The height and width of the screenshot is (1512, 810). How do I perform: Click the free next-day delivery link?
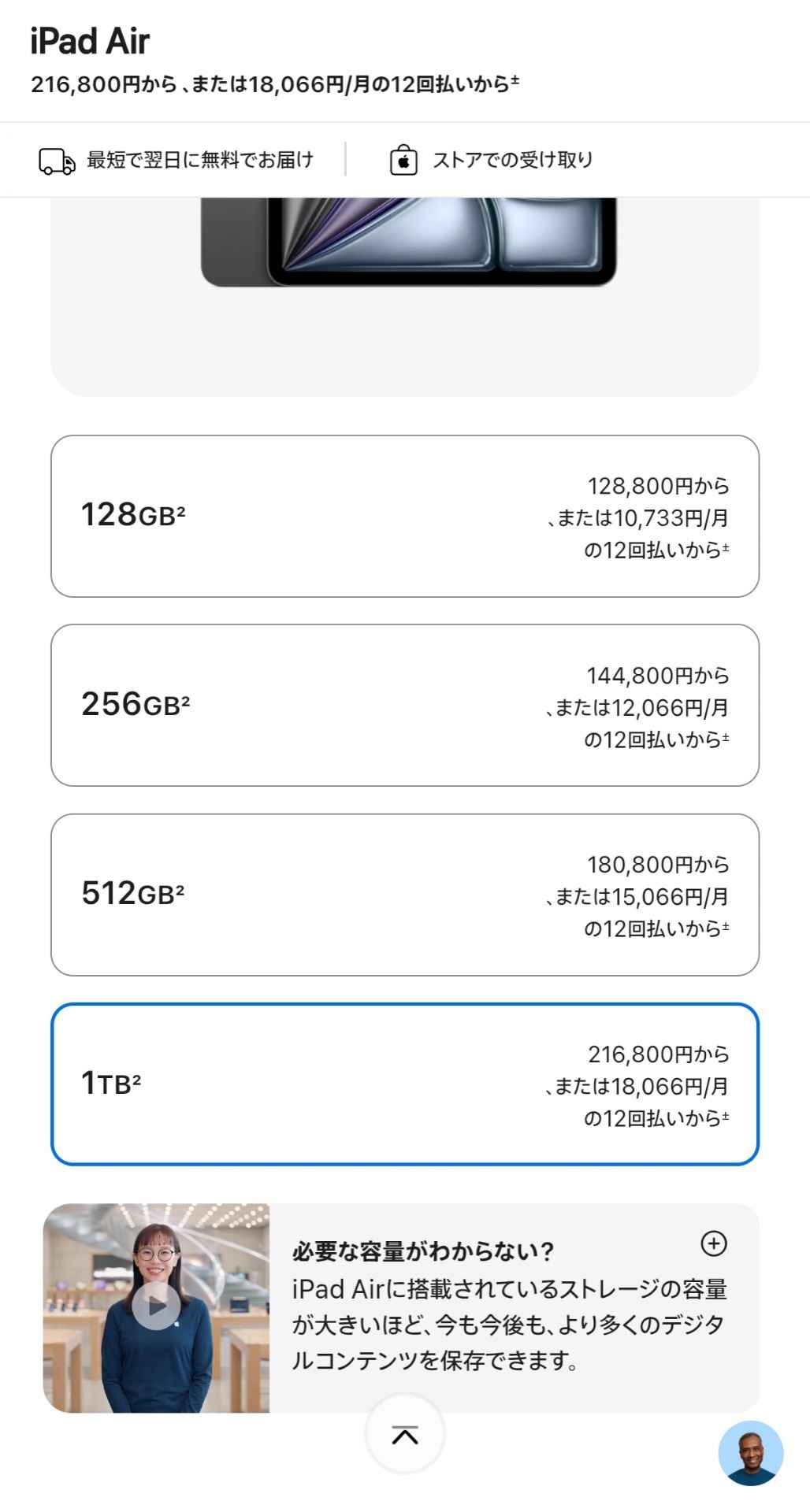(x=199, y=160)
